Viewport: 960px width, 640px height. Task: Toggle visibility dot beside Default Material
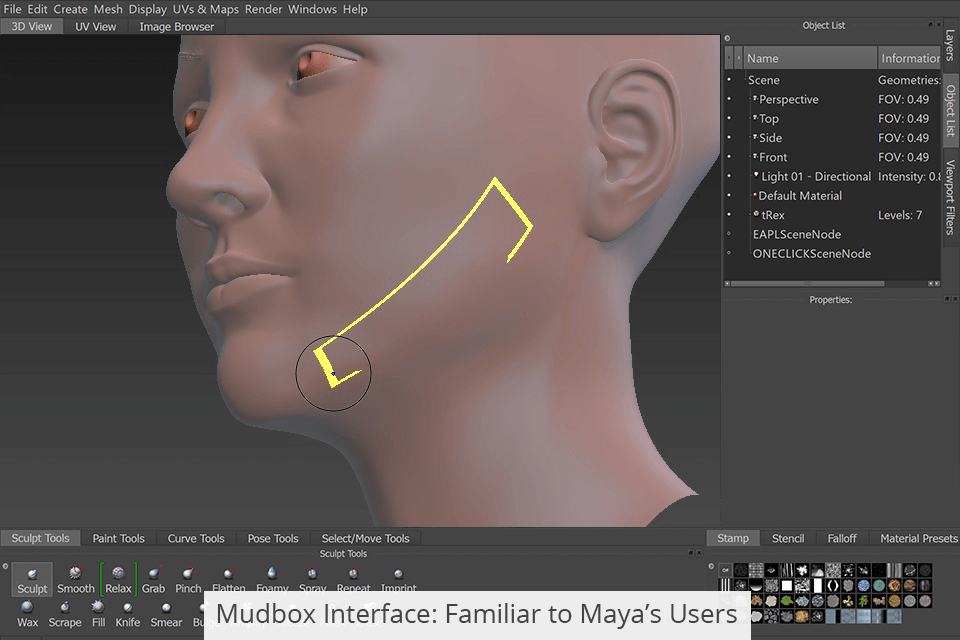[x=729, y=196]
